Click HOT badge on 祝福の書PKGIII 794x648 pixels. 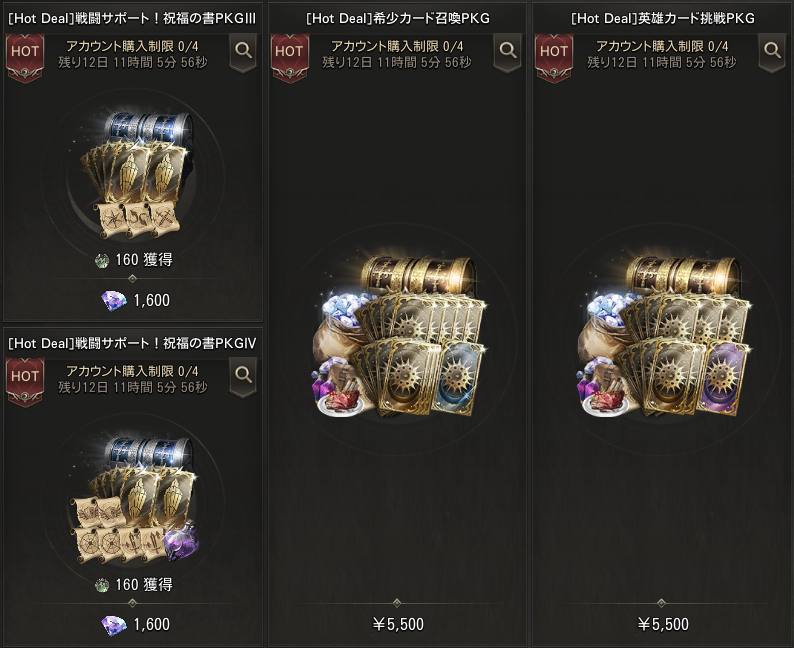(x=25, y=58)
